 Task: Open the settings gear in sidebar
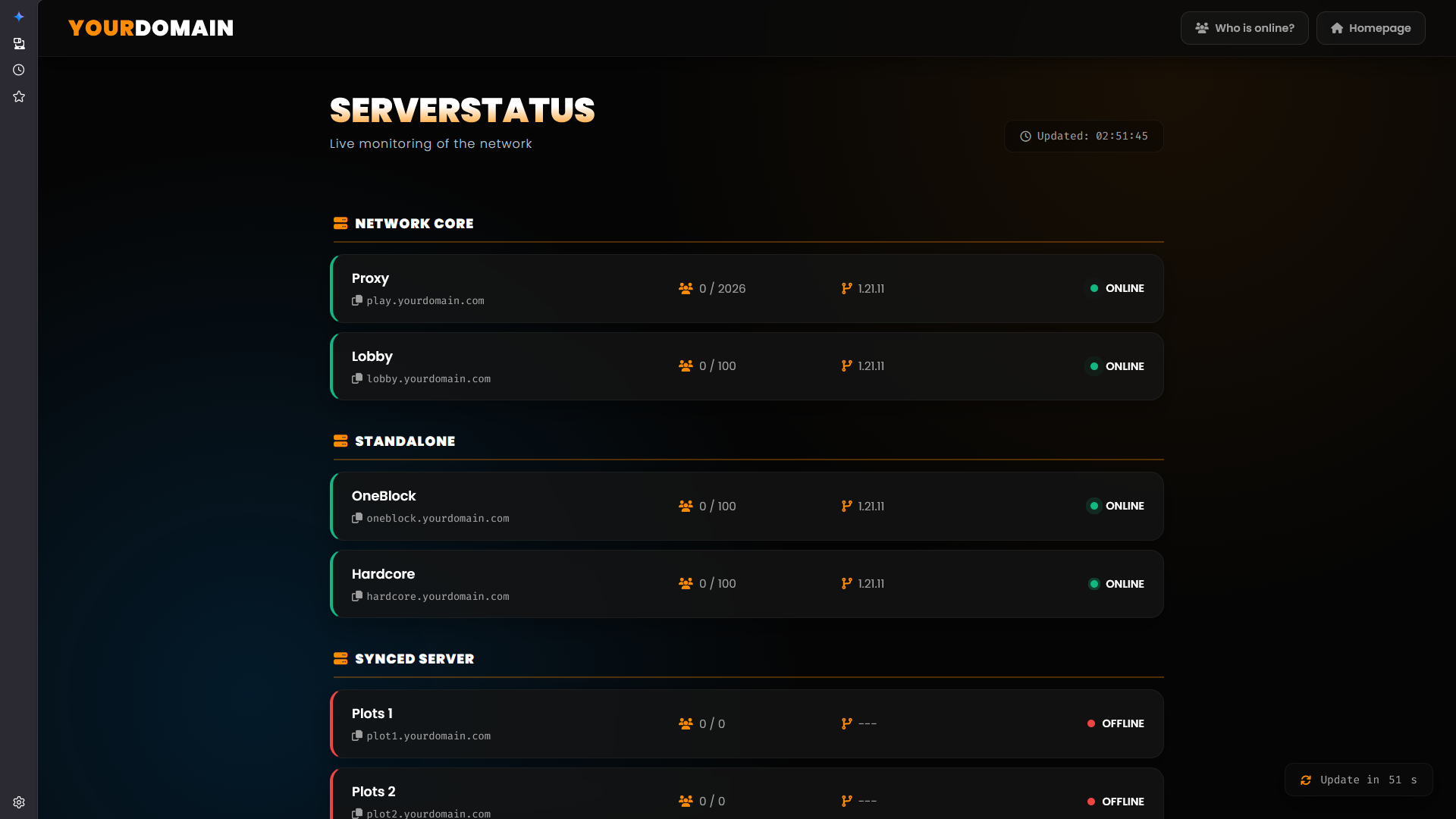coord(19,802)
